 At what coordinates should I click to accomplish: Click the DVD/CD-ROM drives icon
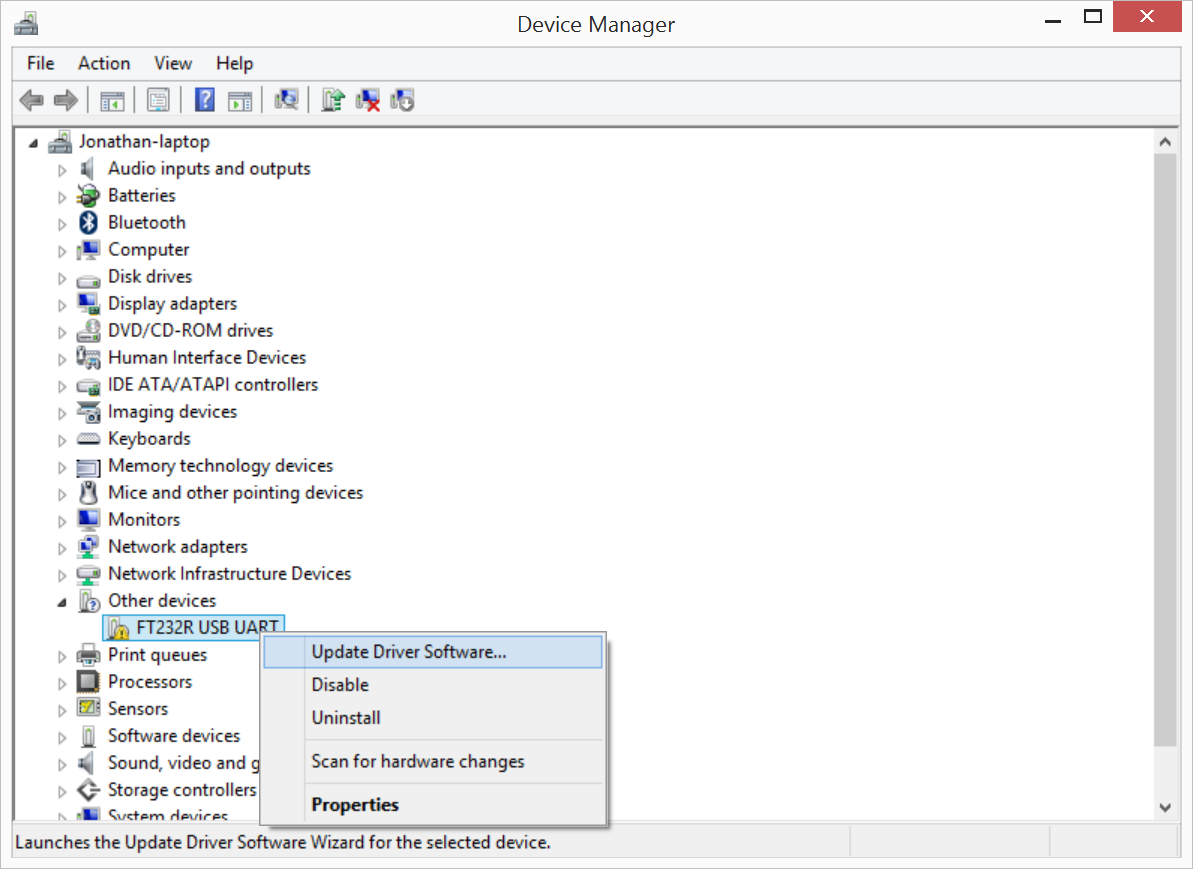(88, 330)
